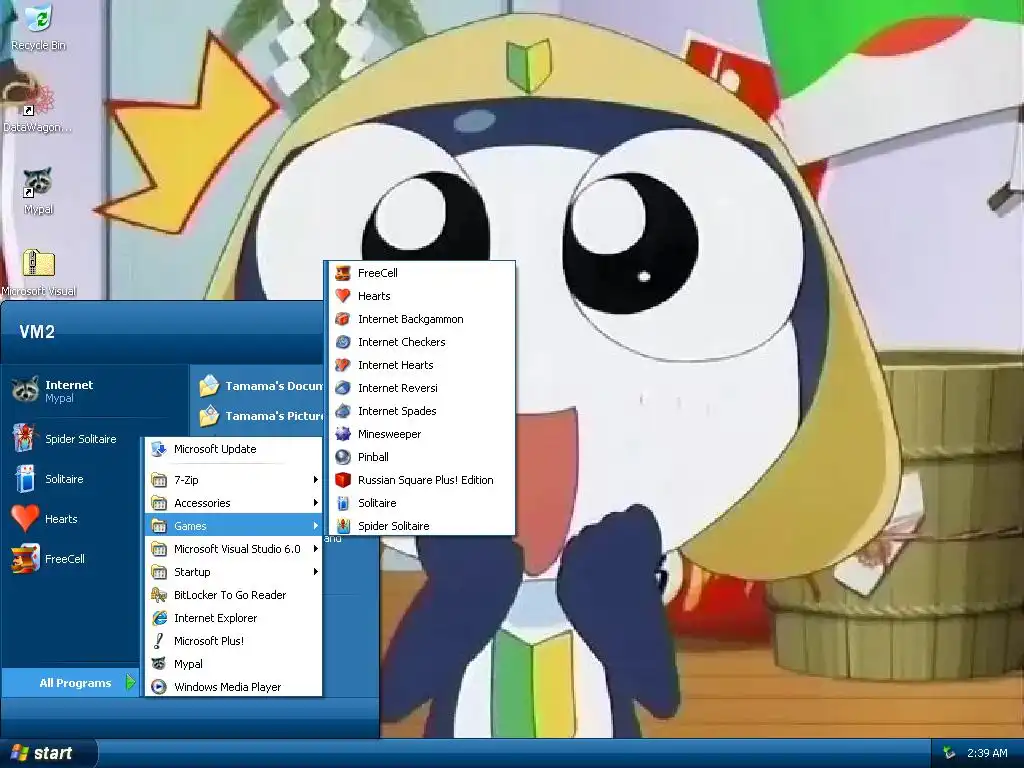
Task: Expand the Games submenu arrow
Action: [x=315, y=526]
